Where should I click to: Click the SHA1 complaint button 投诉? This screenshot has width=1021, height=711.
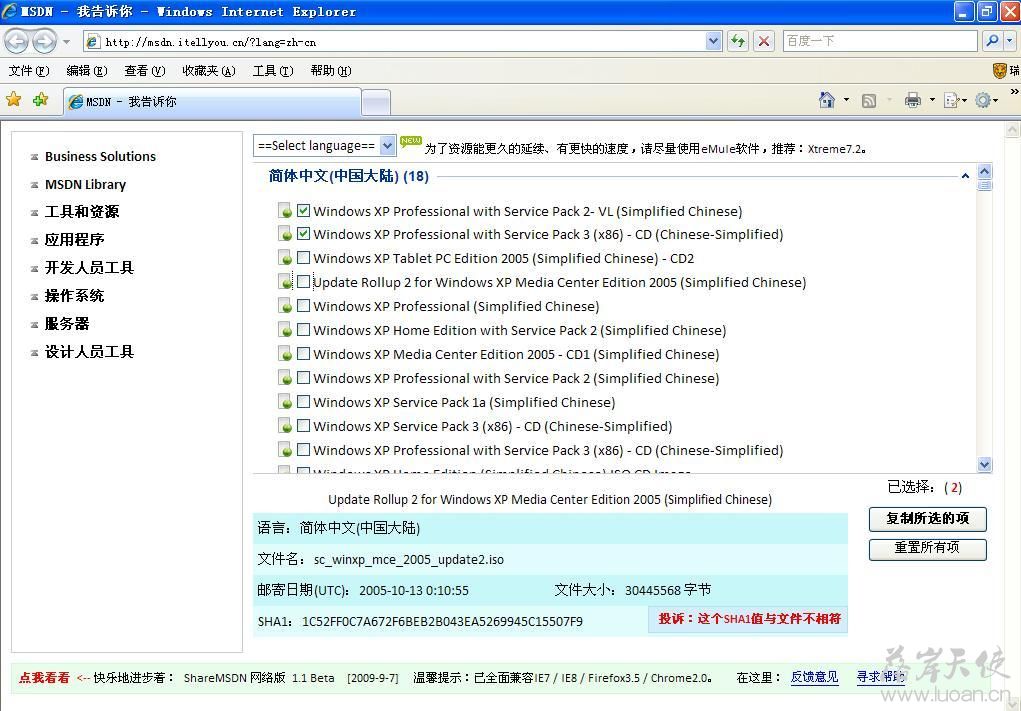coord(748,619)
